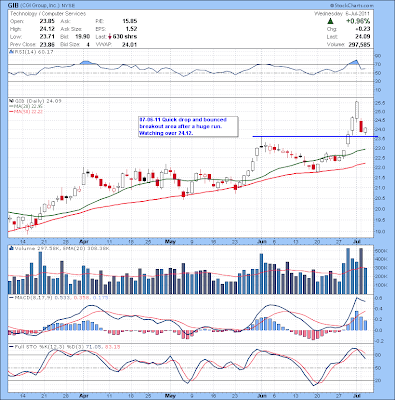This screenshot has width=395, height=400.
Task: Click the EPS value 1.52
Action: tap(131, 29)
